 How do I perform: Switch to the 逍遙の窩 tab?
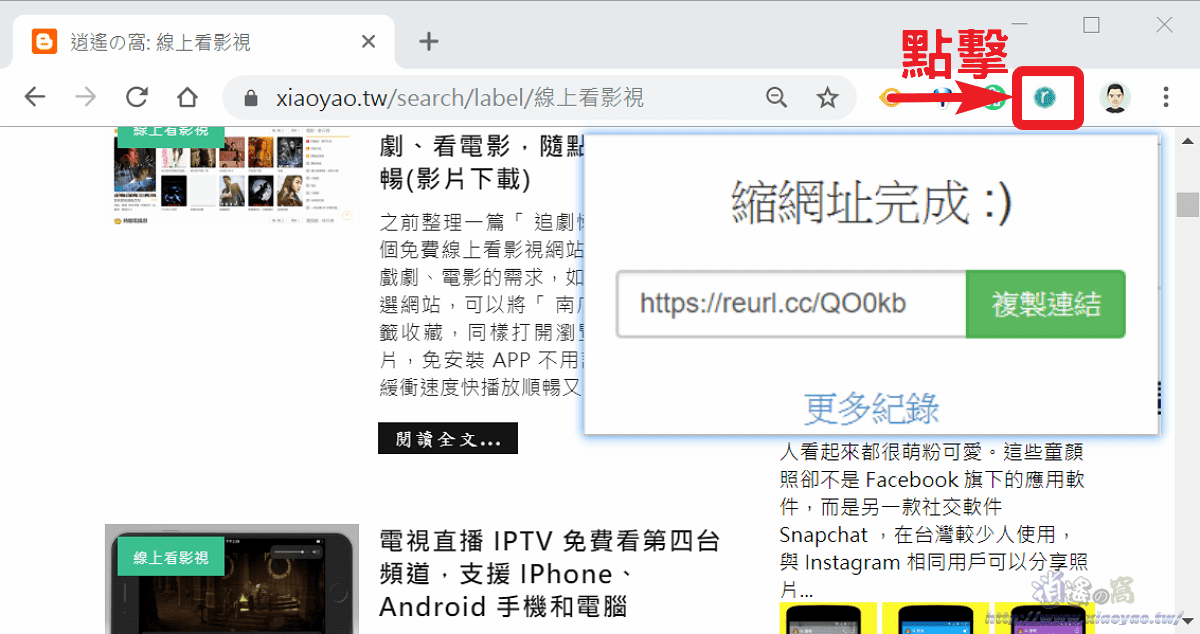point(180,41)
